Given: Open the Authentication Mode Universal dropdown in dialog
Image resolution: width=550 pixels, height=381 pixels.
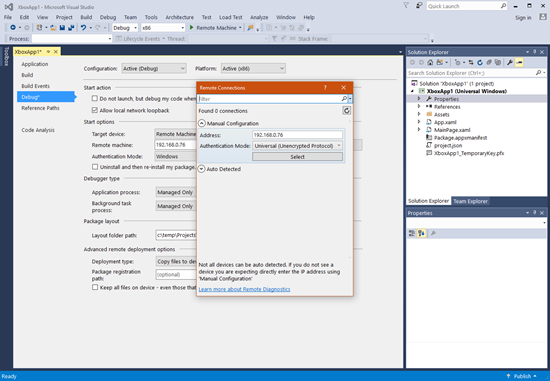Looking at the screenshot, I should click(297, 146).
